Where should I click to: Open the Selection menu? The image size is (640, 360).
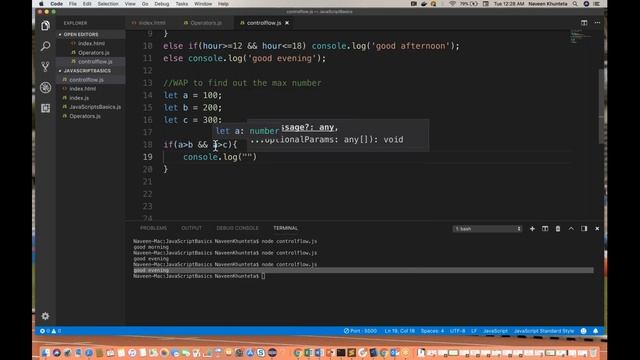(108, 4)
